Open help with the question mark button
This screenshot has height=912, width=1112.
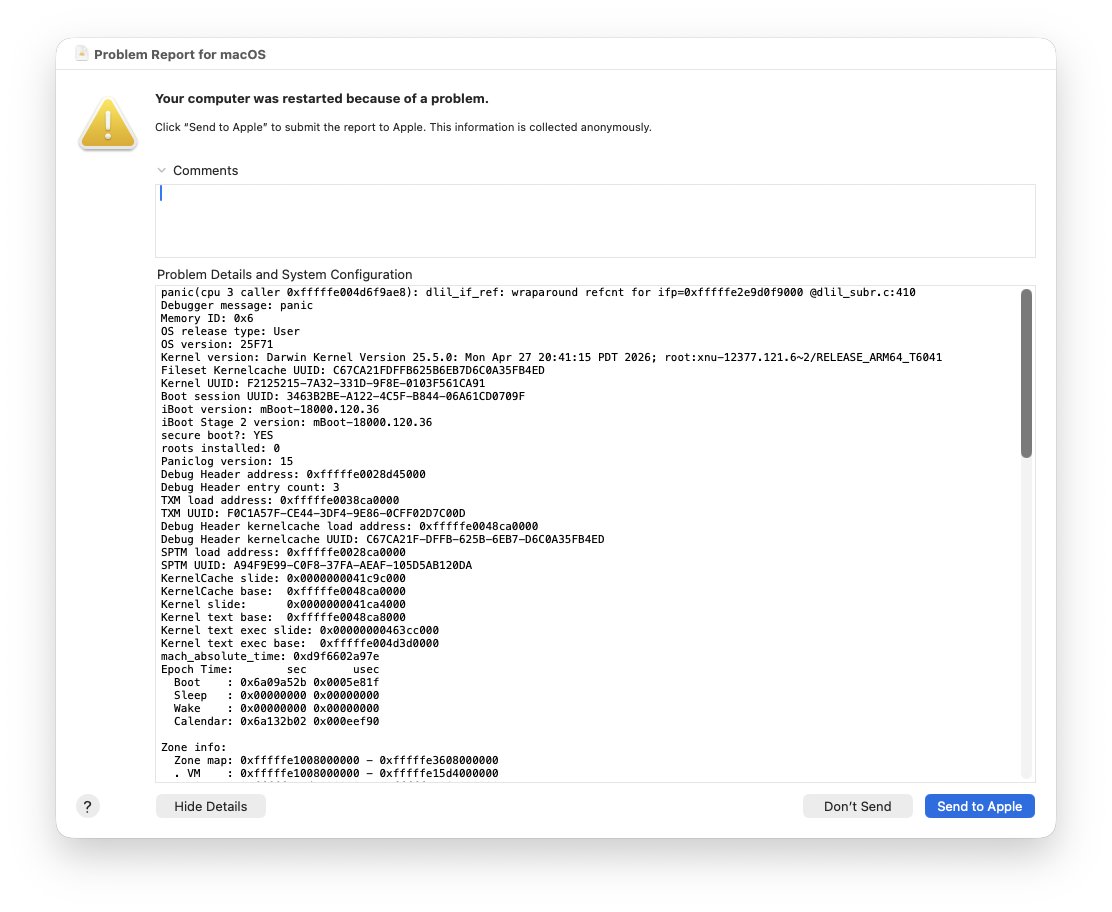pyautogui.click(x=87, y=806)
